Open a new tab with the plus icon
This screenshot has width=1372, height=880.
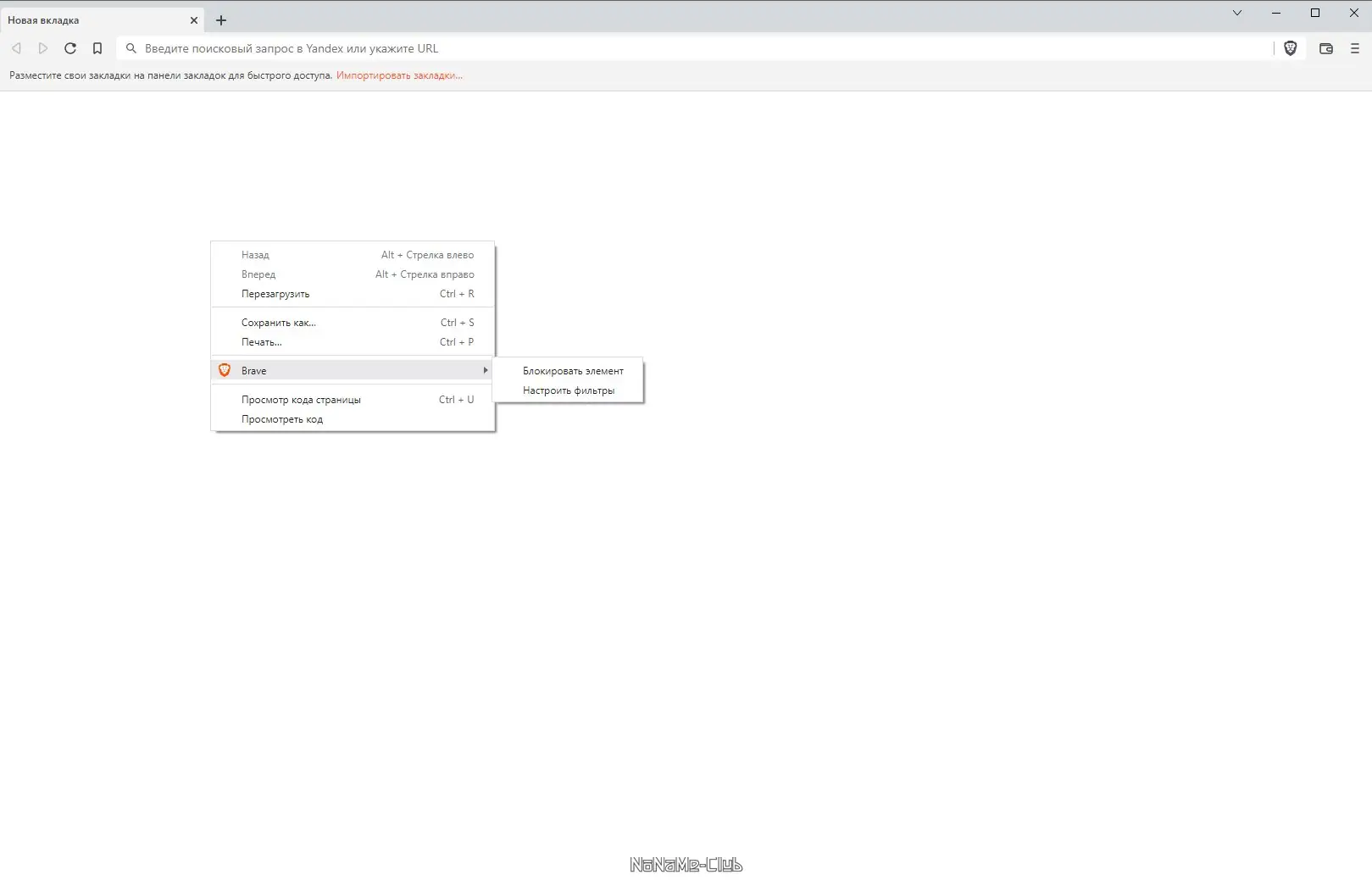[220, 19]
